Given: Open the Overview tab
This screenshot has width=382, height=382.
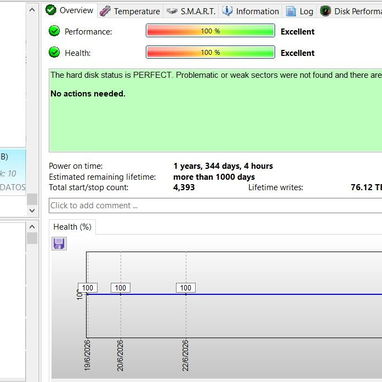Looking at the screenshot, I should tap(70, 10).
